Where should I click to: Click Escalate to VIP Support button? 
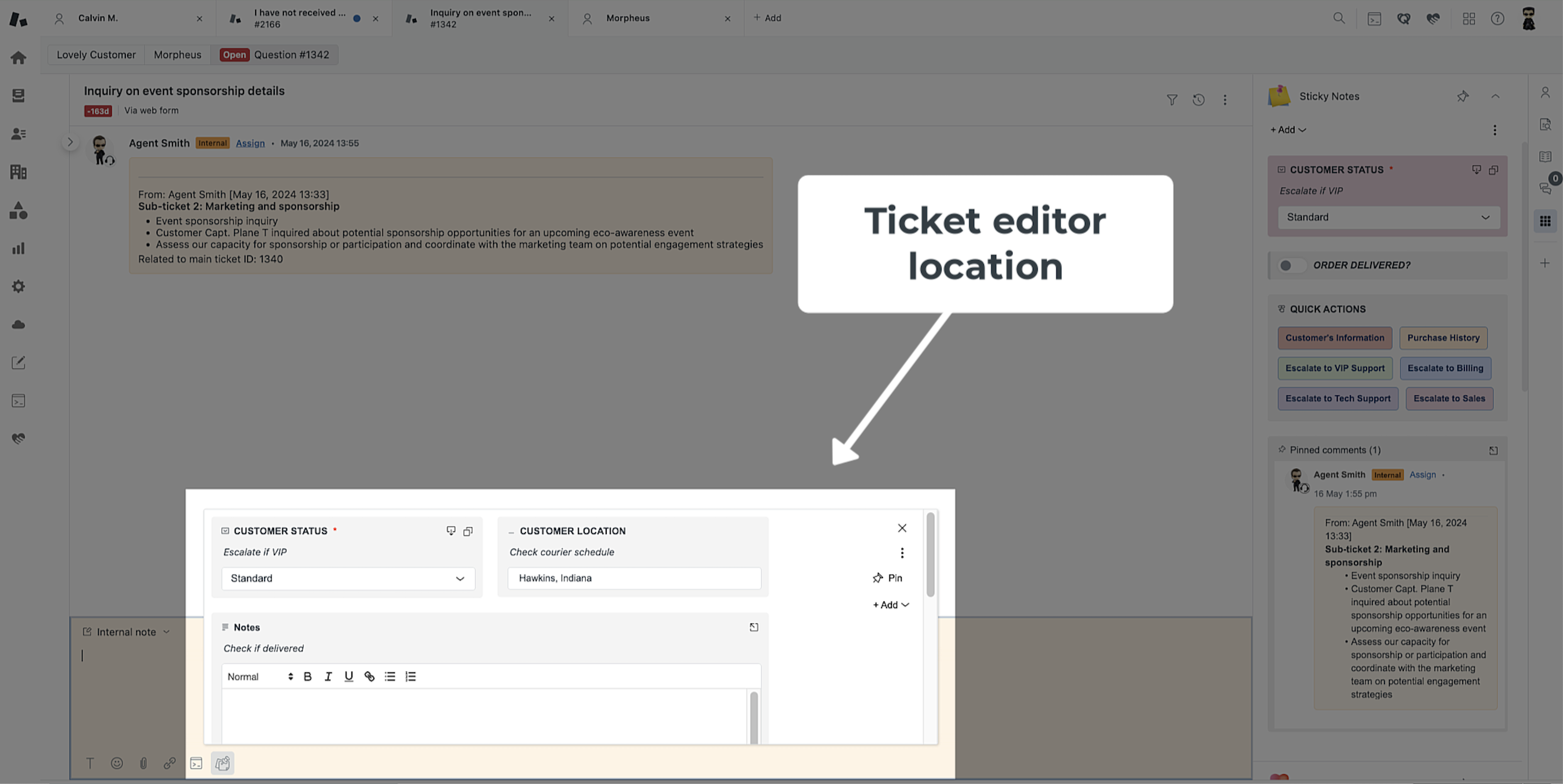[x=1335, y=369]
